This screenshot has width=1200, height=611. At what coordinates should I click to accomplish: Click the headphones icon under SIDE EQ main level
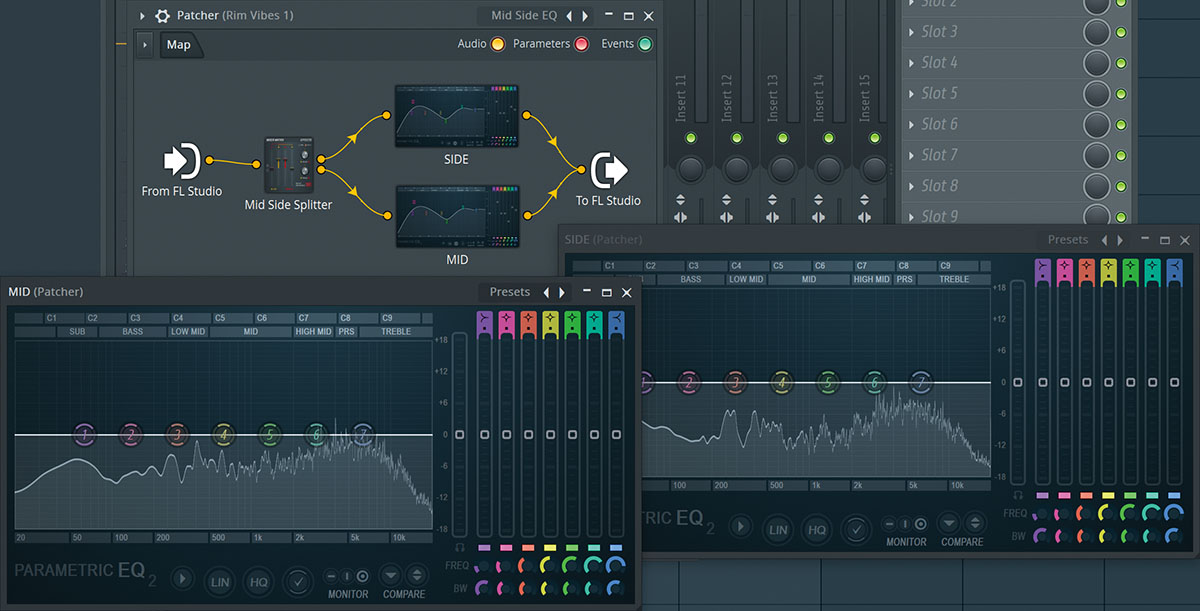[1018, 495]
